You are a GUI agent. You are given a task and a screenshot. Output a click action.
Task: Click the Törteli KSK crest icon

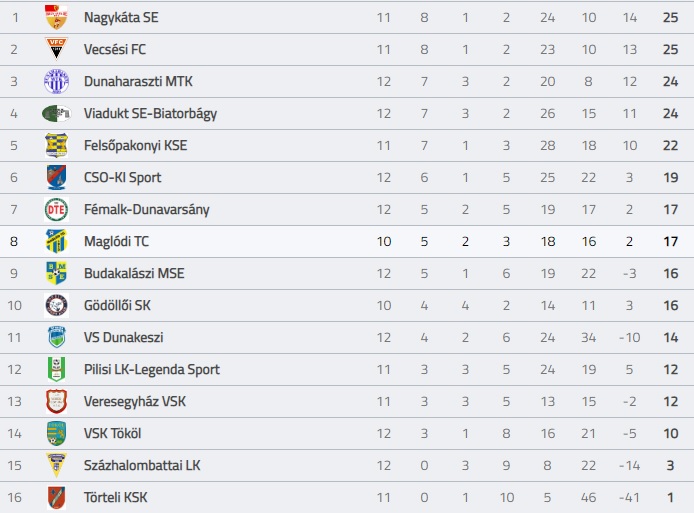(56, 497)
